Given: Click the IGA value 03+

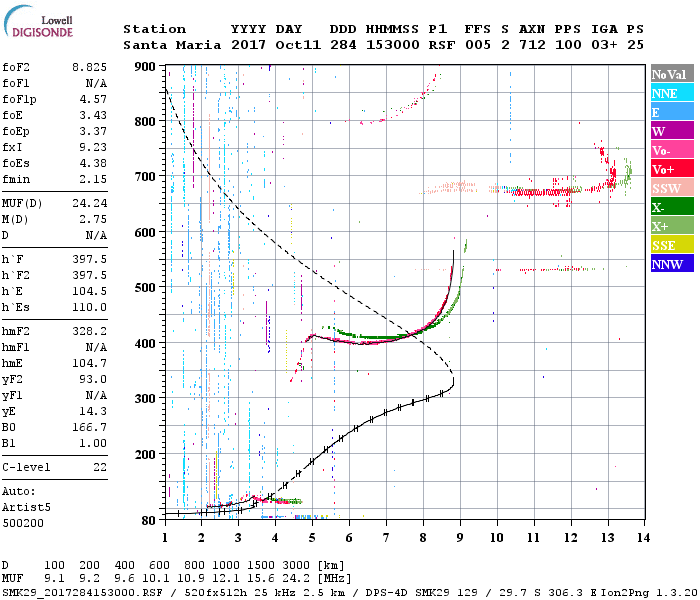Looking at the screenshot, I should click(x=604, y=45).
